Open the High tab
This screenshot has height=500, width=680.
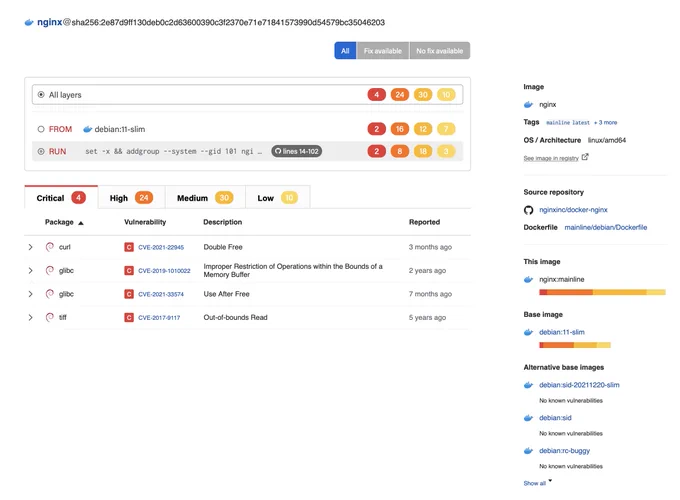pyautogui.click(x=131, y=198)
